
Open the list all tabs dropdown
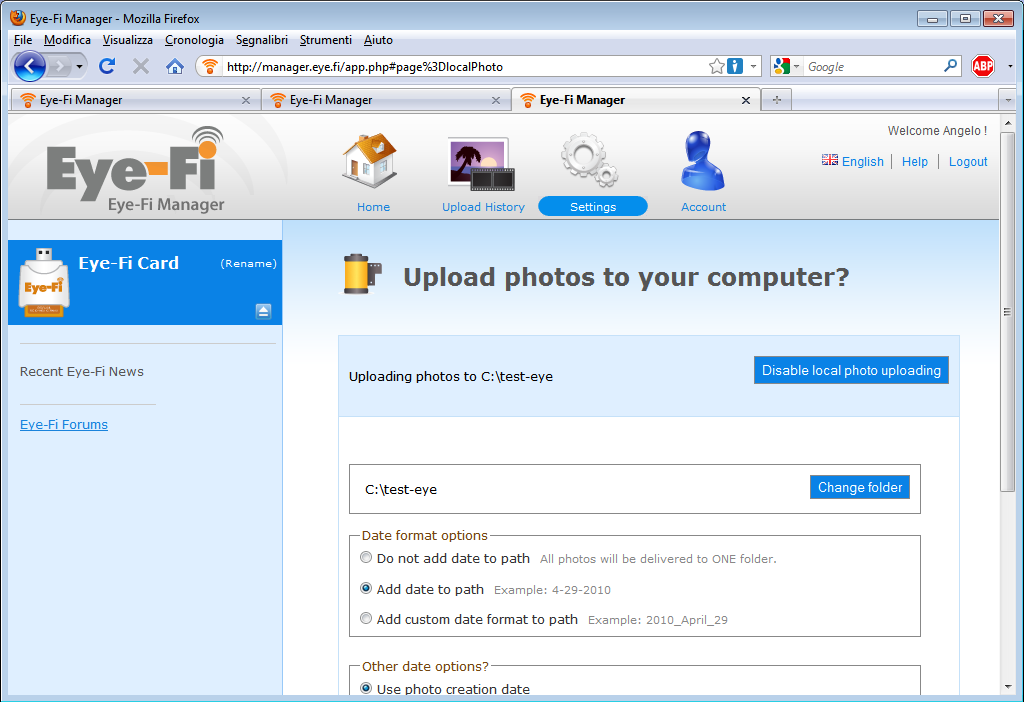click(1008, 100)
